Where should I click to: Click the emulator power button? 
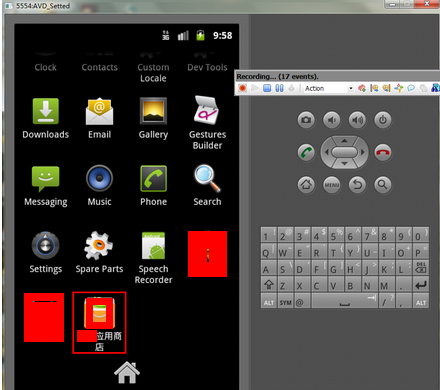383,120
